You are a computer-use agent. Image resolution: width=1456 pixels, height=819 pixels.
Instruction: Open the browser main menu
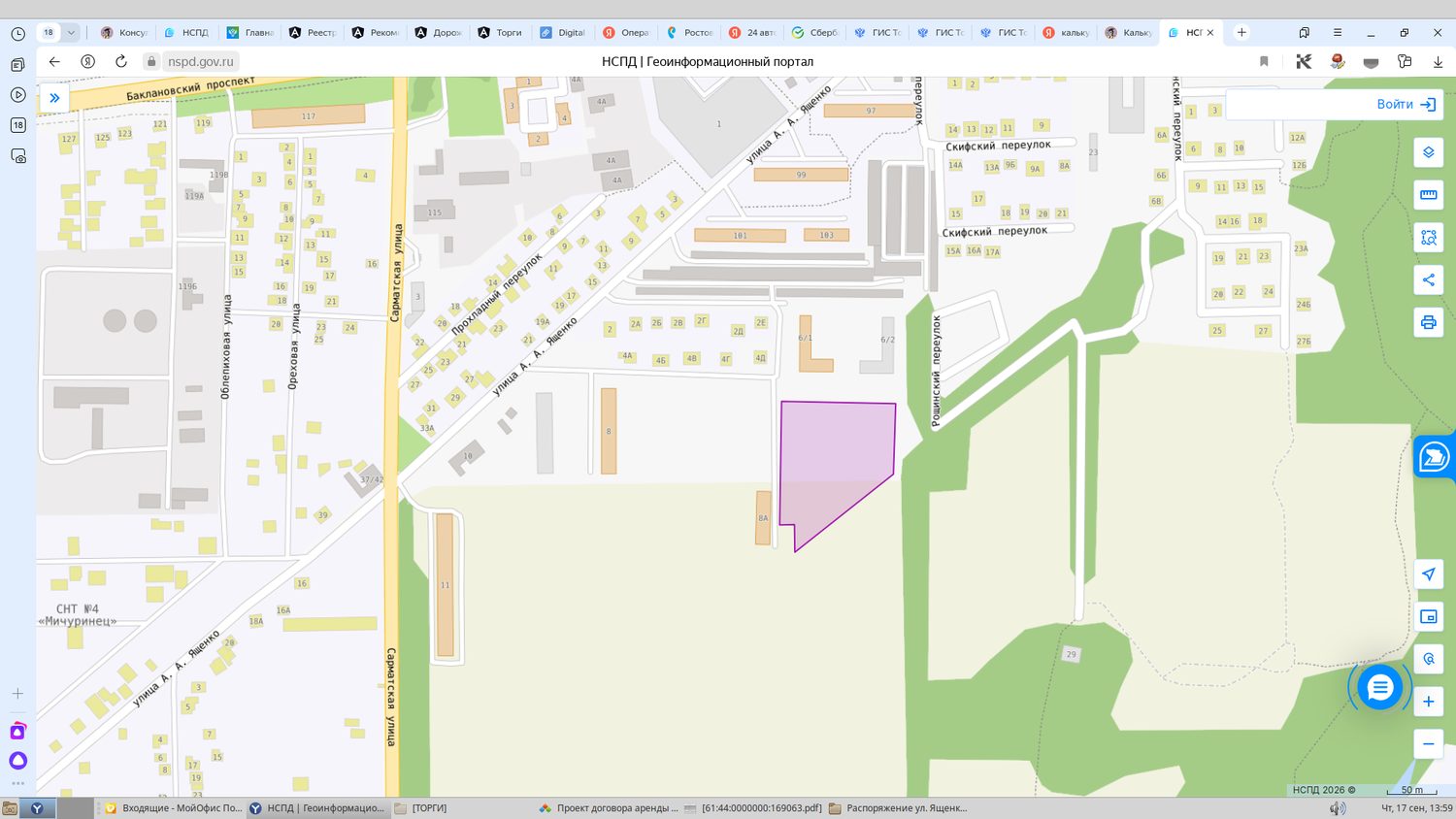[x=1337, y=32]
